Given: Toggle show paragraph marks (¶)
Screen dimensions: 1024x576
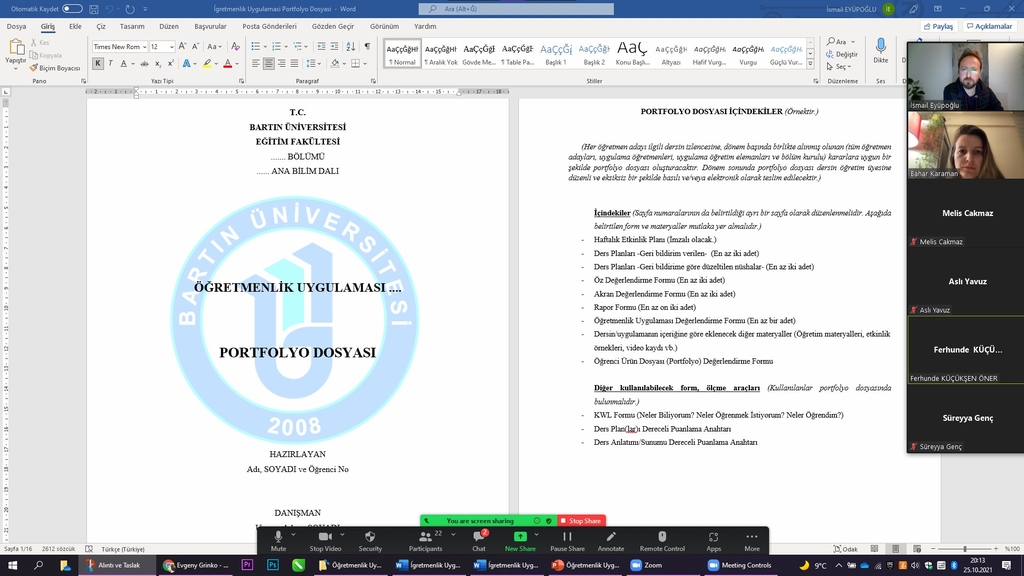Looking at the screenshot, I should [367, 46].
